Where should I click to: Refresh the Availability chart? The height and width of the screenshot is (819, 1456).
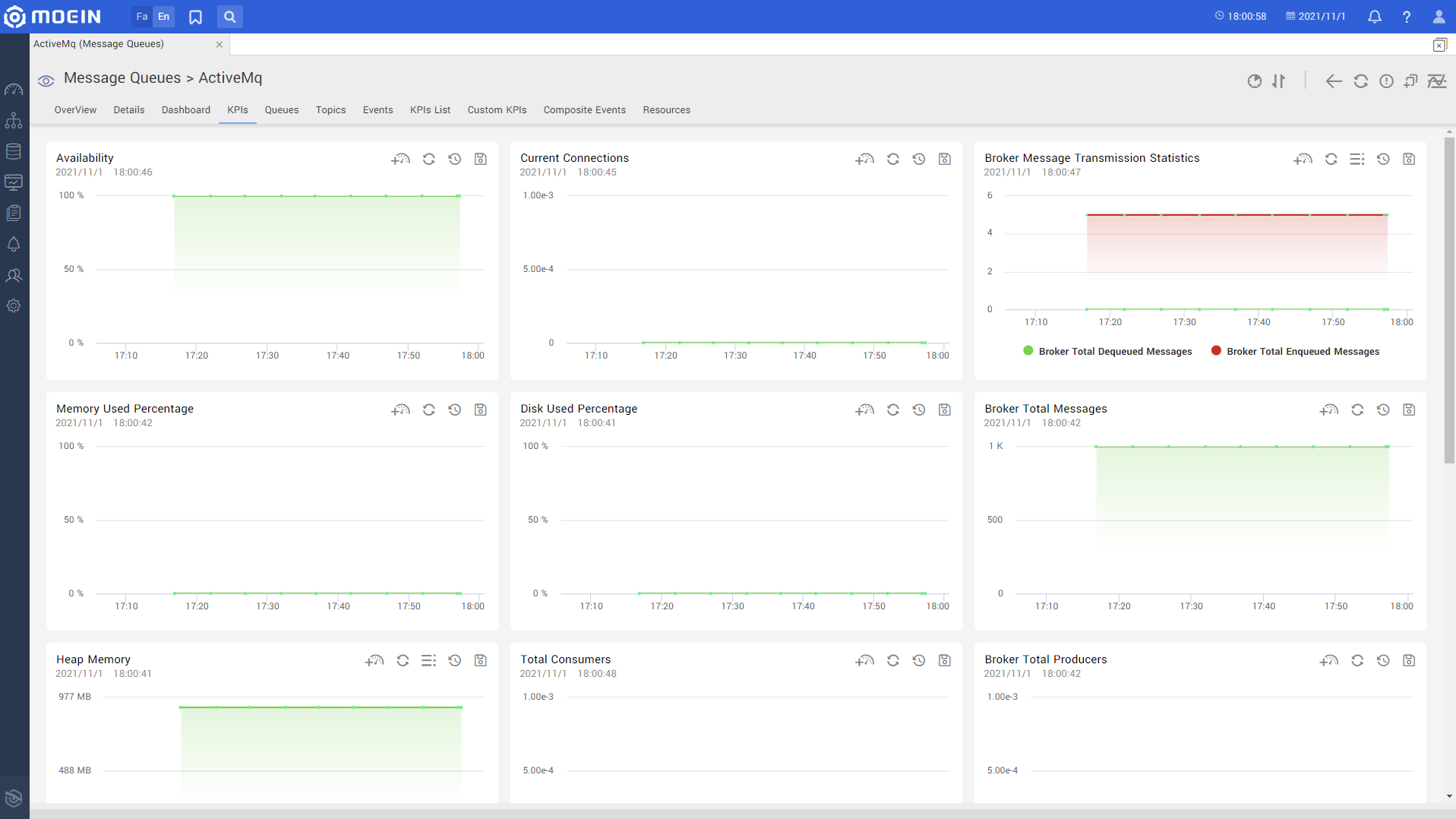tap(429, 160)
